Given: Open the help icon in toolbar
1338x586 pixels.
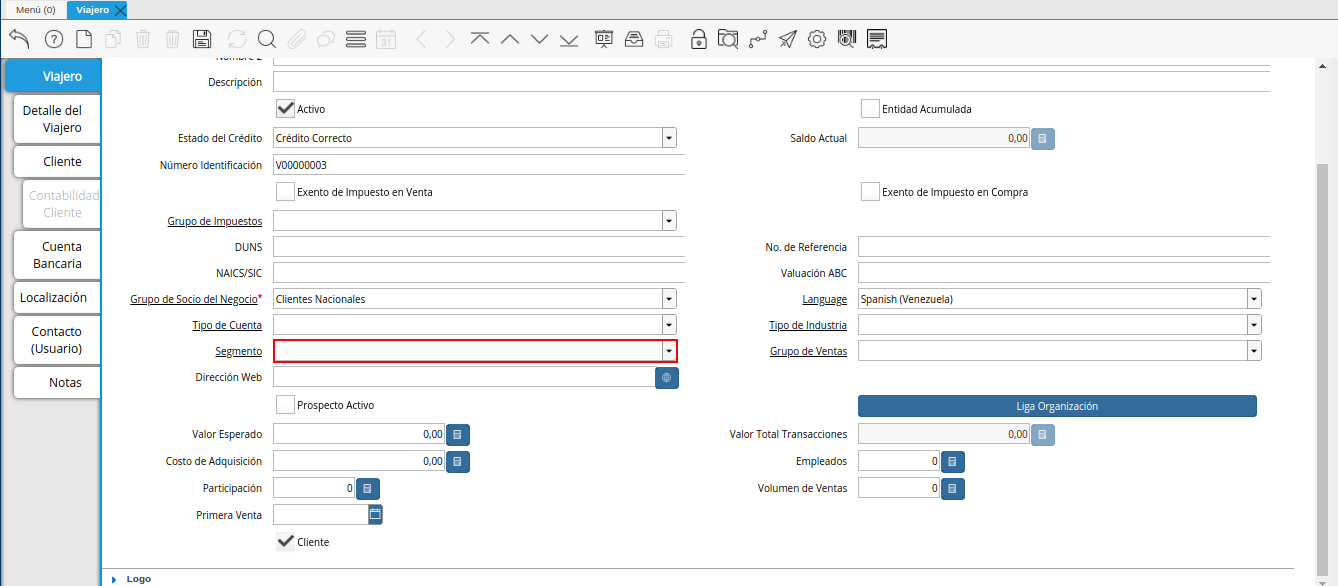Looking at the screenshot, I should (x=54, y=39).
